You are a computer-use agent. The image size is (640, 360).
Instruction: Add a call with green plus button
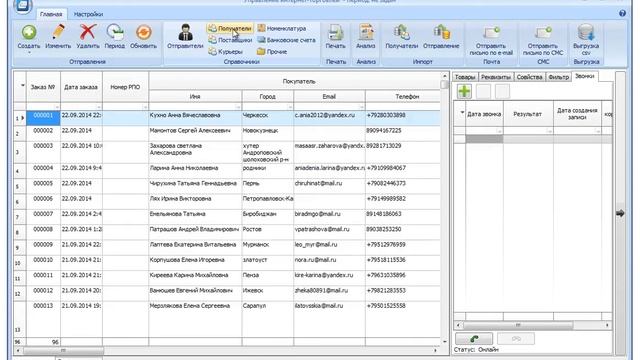[464, 91]
